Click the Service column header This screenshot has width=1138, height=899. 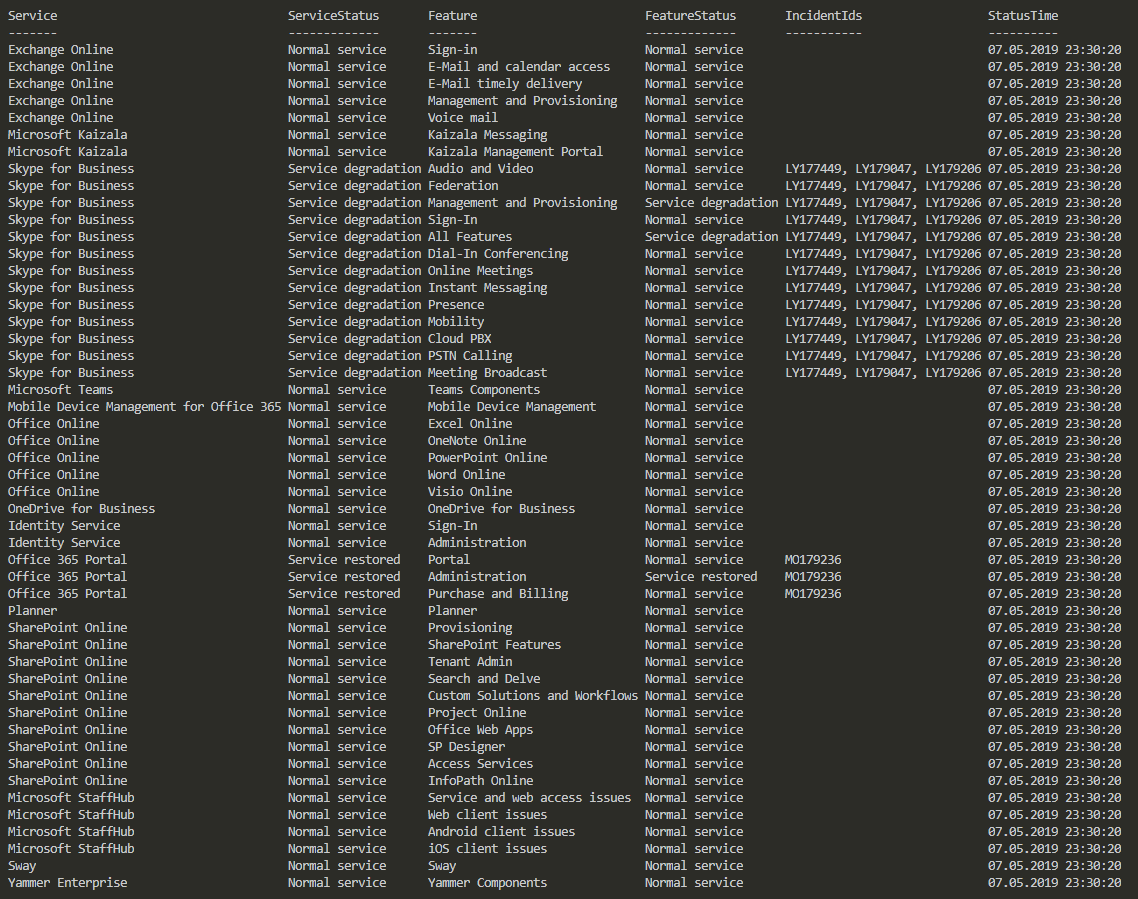[x=33, y=16]
